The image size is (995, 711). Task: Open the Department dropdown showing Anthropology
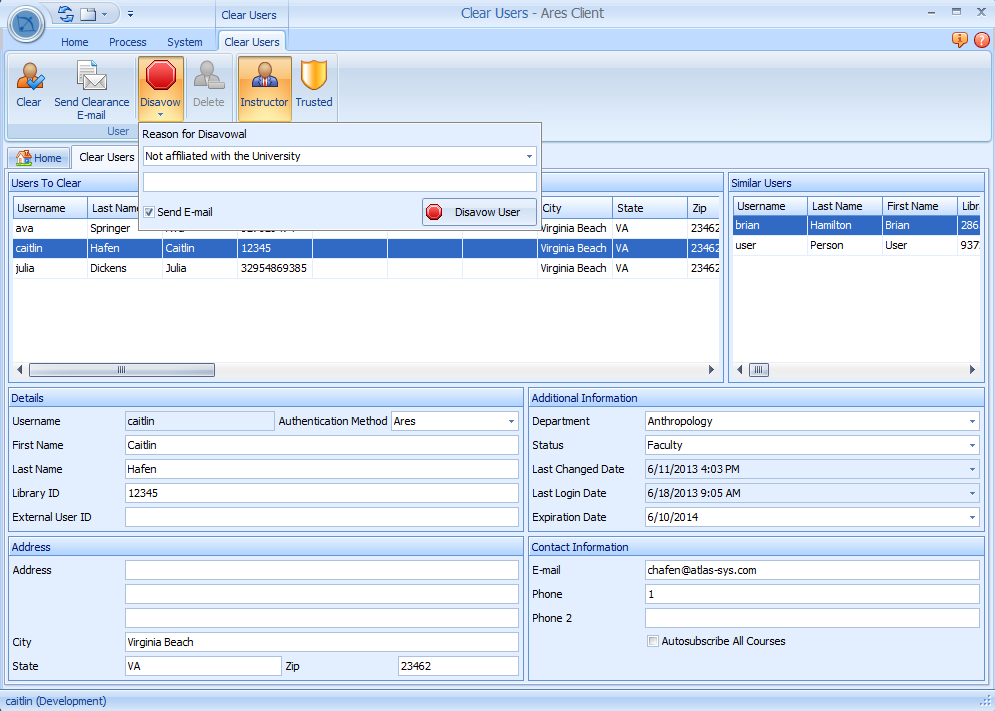(971, 421)
